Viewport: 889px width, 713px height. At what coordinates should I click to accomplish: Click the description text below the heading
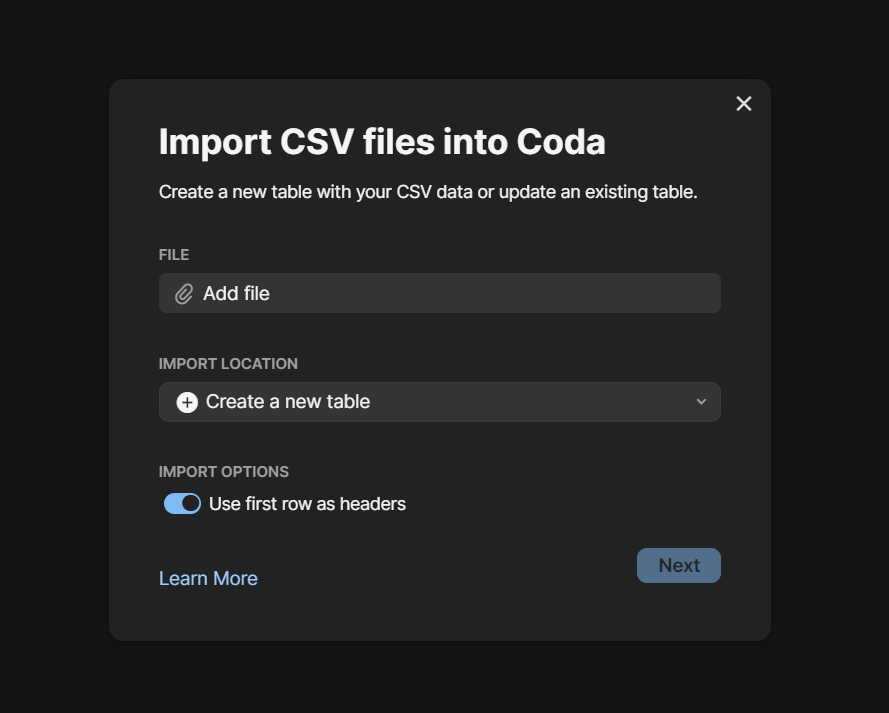tap(428, 192)
